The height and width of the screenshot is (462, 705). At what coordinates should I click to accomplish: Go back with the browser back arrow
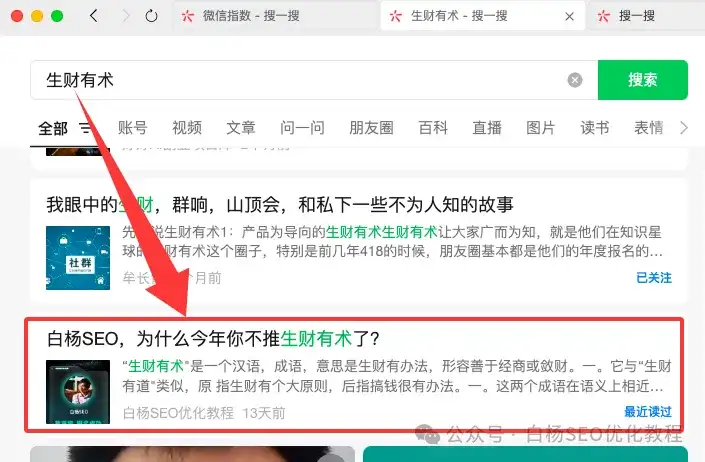94,16
